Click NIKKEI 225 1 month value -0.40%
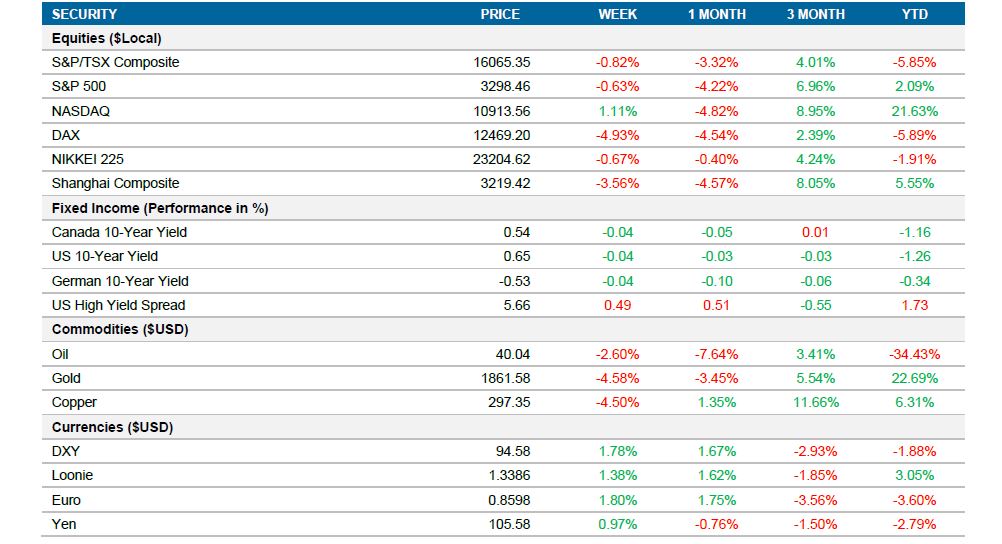 [x=716, y=159]
